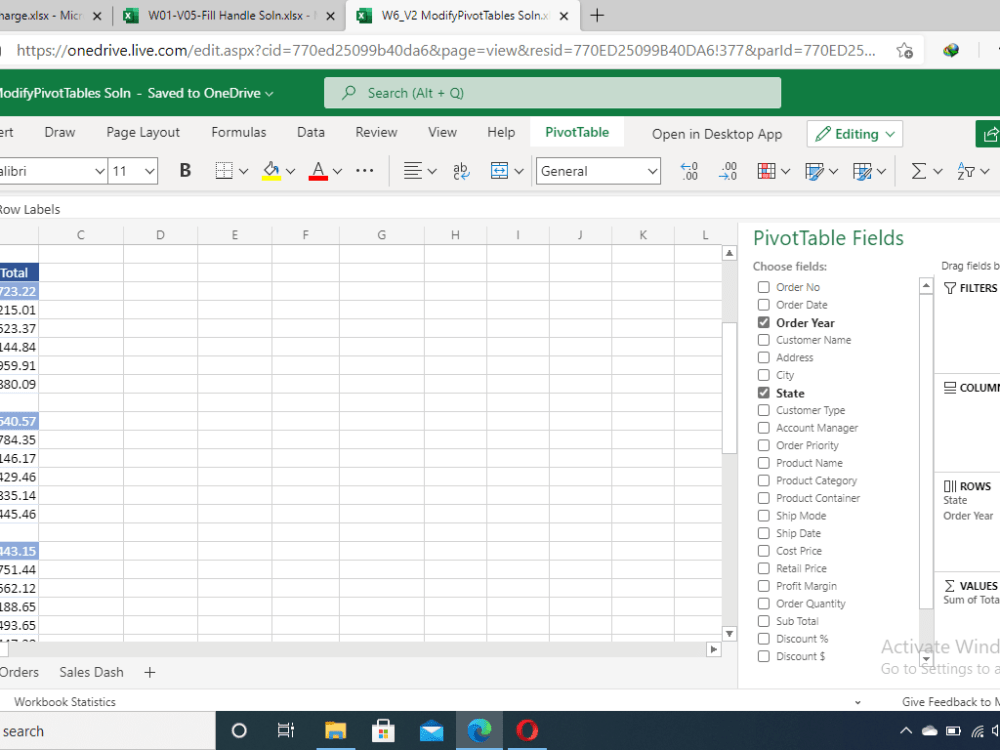Viewport: 1000px width, 750px height.
Task: Open the Page Layout ribbon tab
Action: 143,132
